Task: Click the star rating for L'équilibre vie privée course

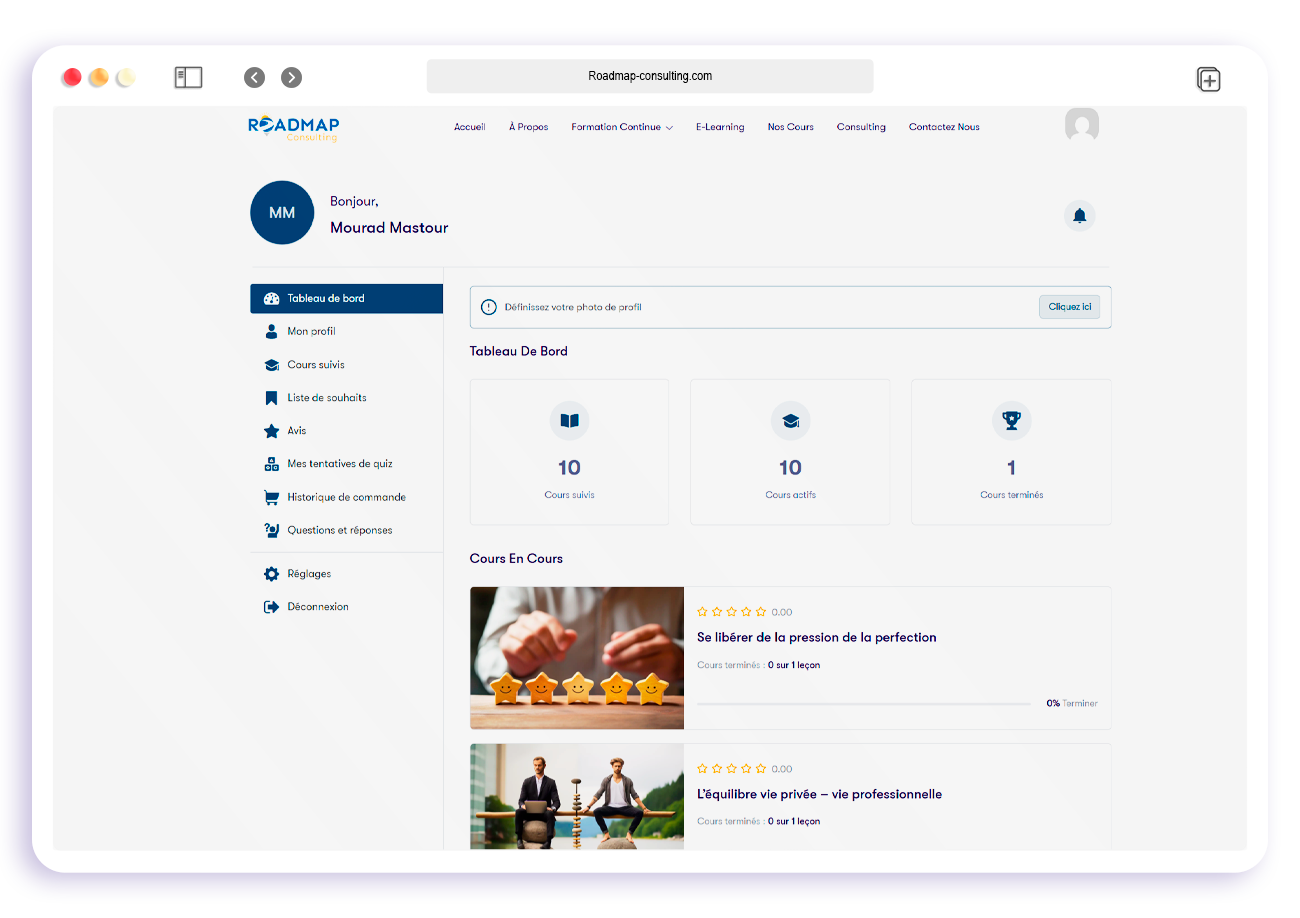Action: coord(731,768)
